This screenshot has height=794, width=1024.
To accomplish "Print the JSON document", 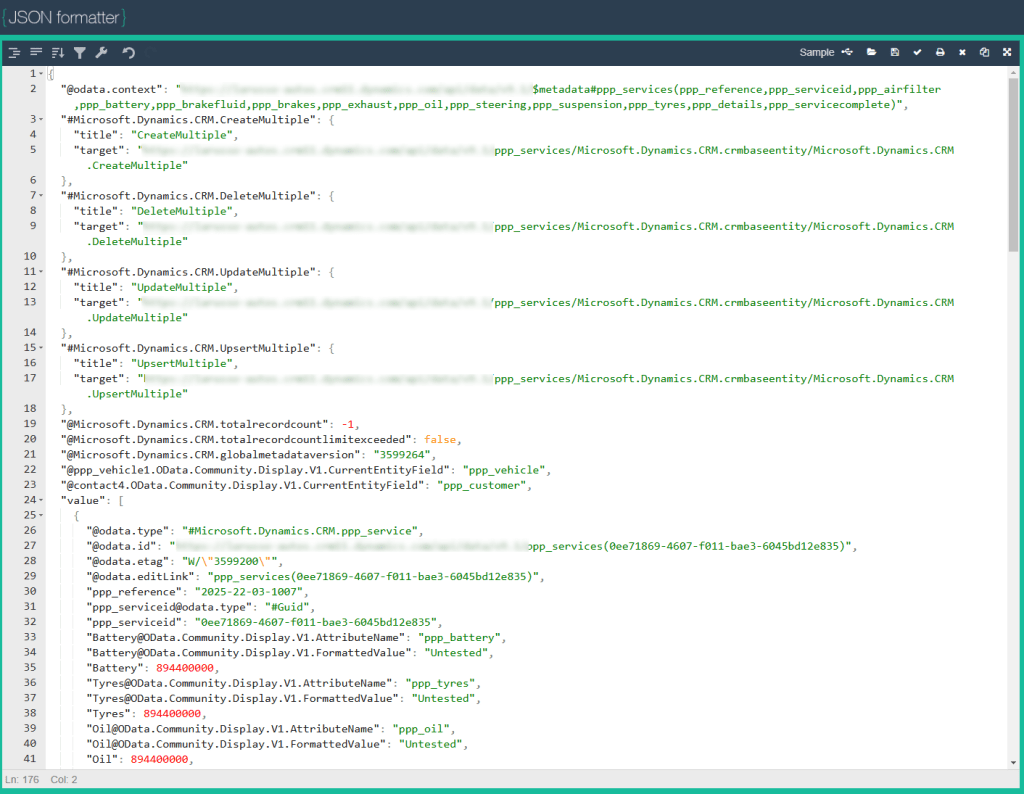I will (x=940, y=52).
